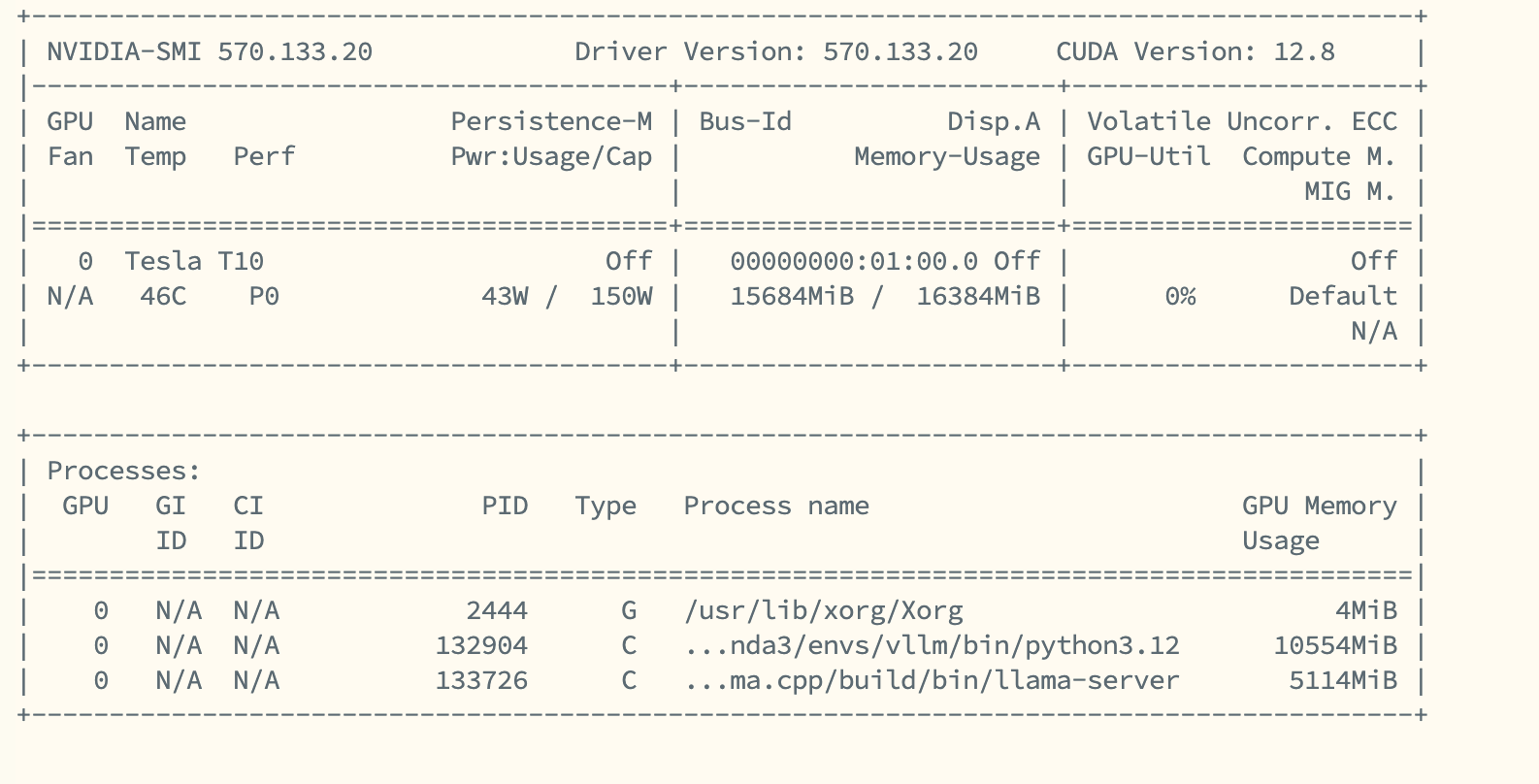Click the 'Temp' header label
Viewport: 1539px width, 784px height.
155,156
